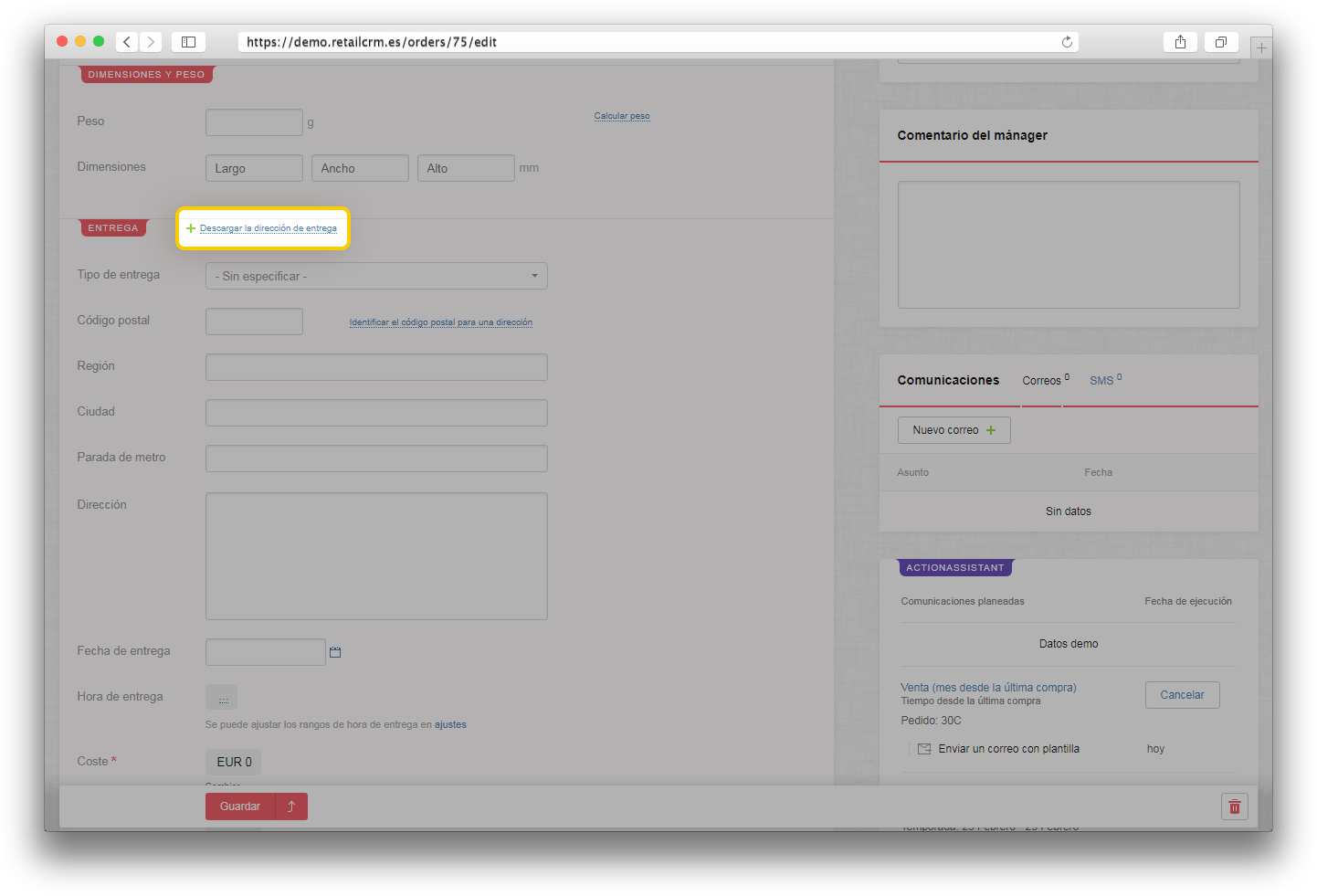Screen dimensions: 1317x896
Task: Show all tabs with the tab overview icon
Action: point(1220,42)
